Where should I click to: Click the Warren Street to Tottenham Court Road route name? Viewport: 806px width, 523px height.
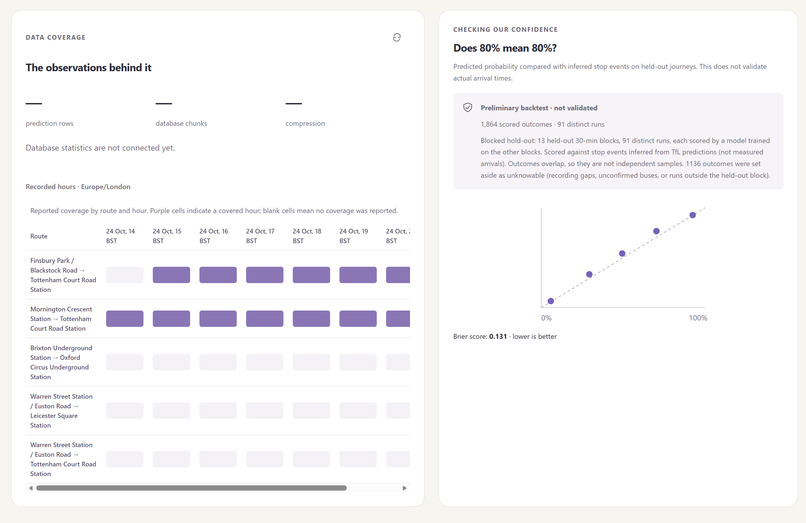63,459
